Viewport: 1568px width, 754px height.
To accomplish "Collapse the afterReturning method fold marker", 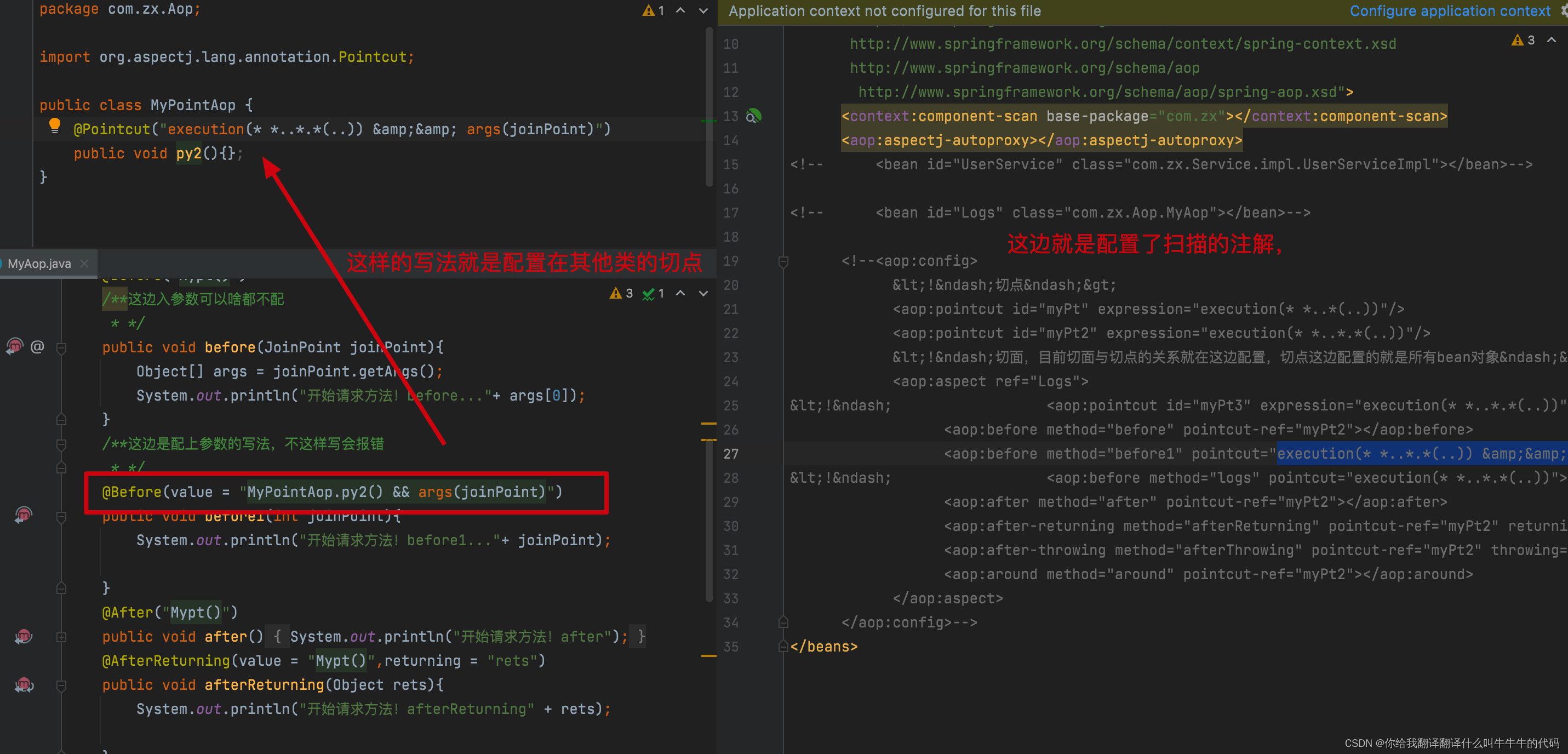I will [61, 686].
